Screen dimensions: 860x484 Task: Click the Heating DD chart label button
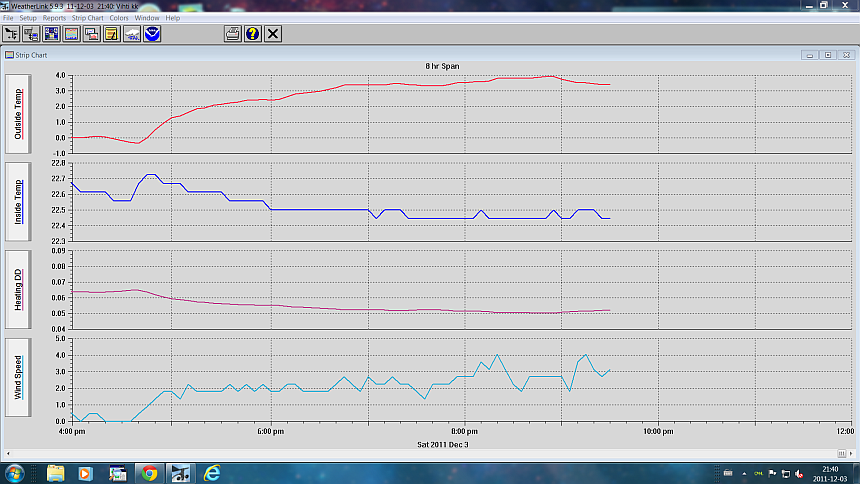pos(18,290)
